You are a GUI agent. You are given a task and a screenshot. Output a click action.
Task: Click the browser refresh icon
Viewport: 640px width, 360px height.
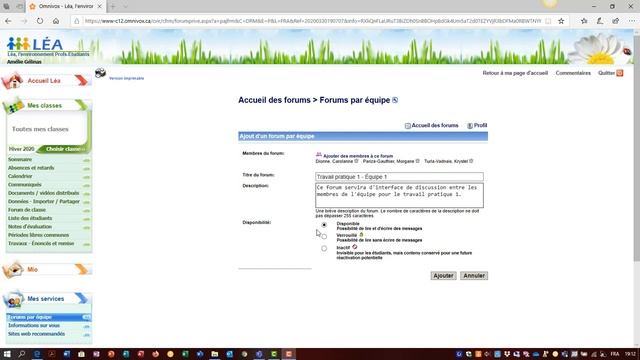point(40,21)
